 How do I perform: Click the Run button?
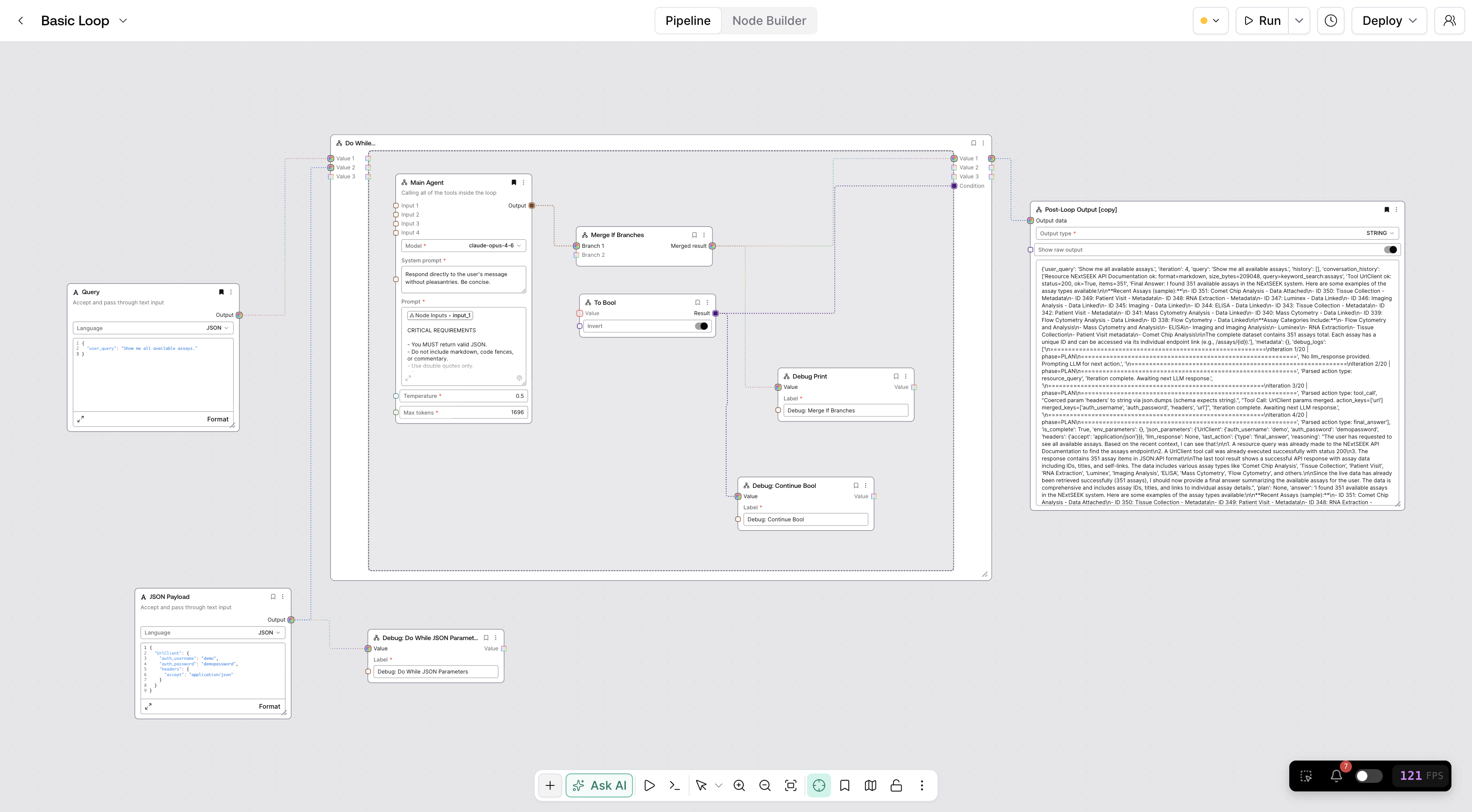tap(1262, 21)
